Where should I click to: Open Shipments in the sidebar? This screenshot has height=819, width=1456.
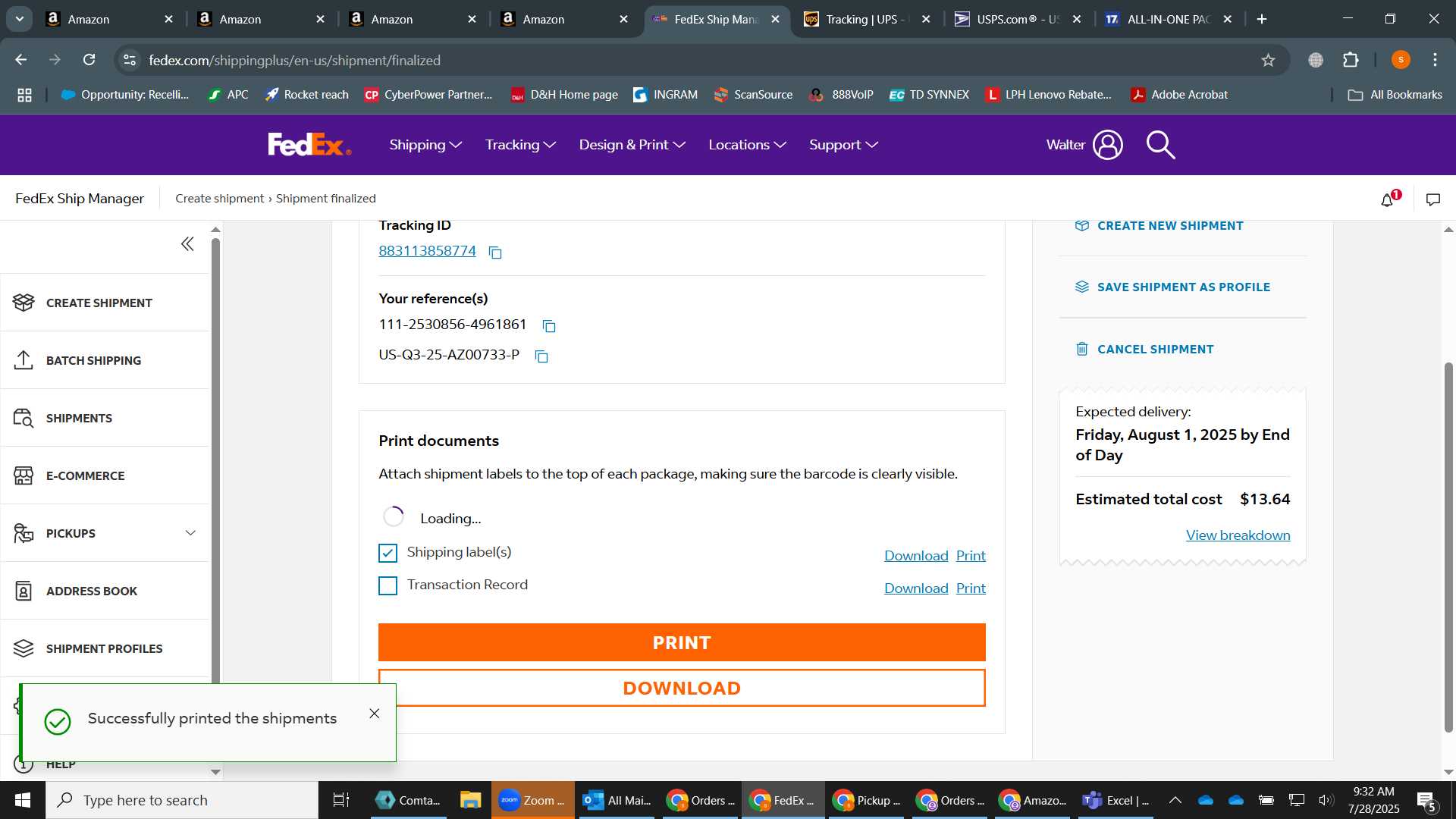point(105,418)
